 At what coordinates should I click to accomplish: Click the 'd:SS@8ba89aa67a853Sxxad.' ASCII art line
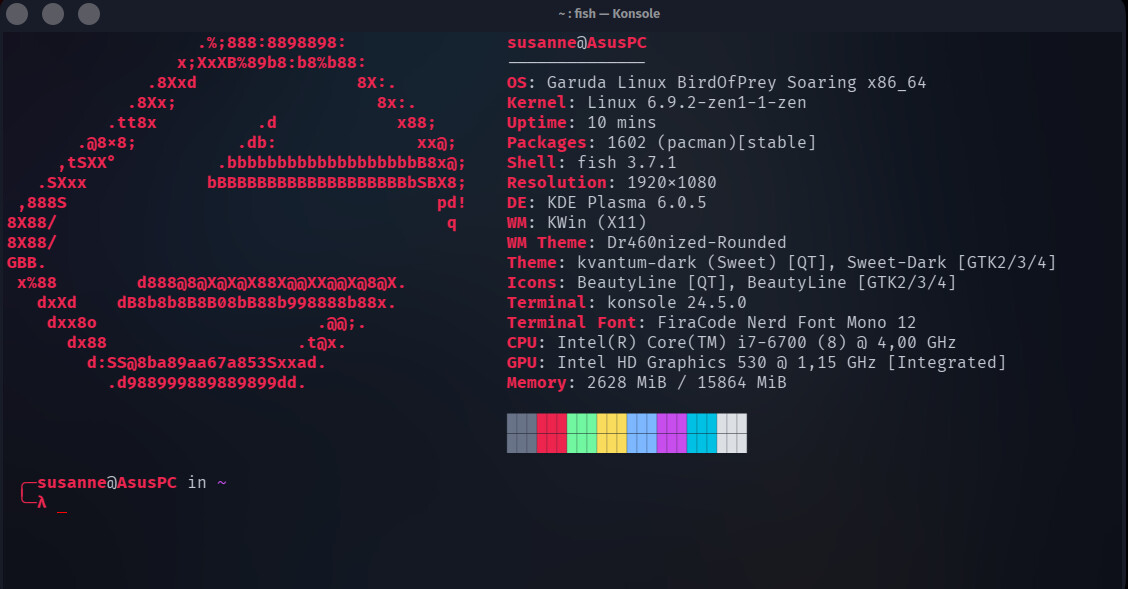tap(207, 362)
